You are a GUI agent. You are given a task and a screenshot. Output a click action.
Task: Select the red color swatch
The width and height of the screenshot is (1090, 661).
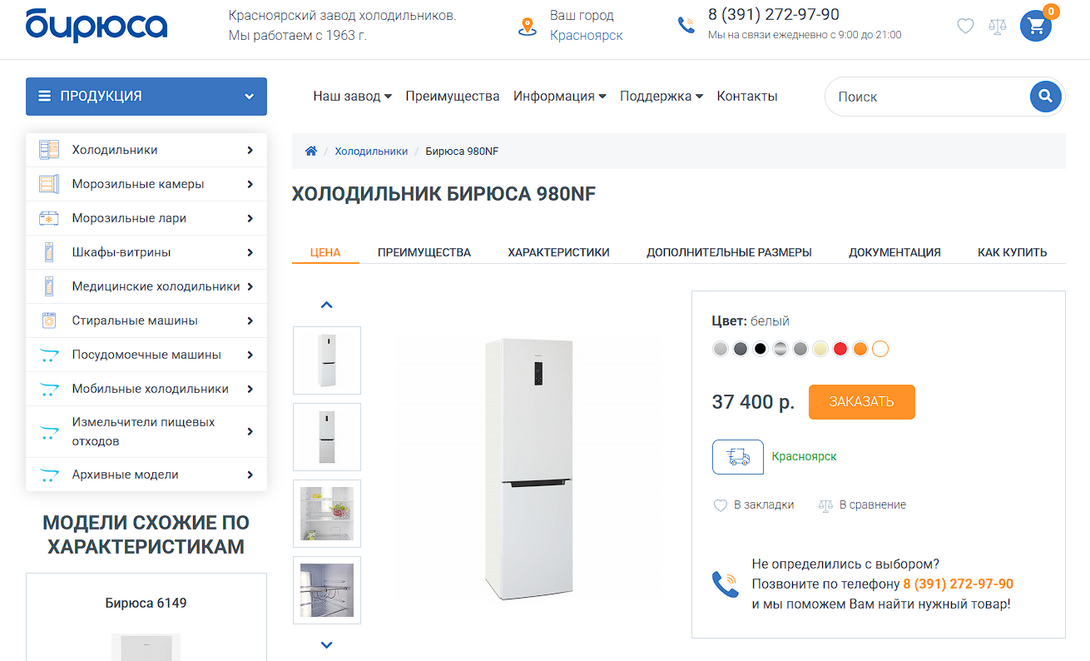[840, 349]
